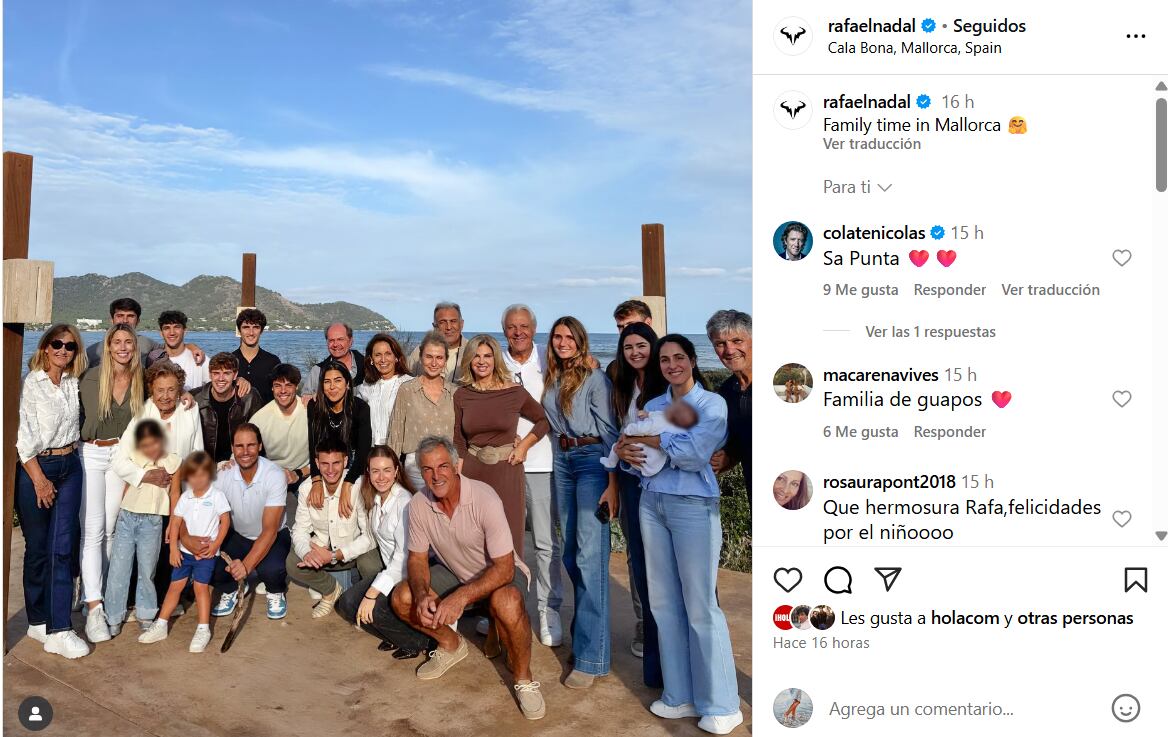Open the Cala Bona, Mallorca, Spain location
This screenshot has height=737, width=1168.
click(x=914, y=48)
